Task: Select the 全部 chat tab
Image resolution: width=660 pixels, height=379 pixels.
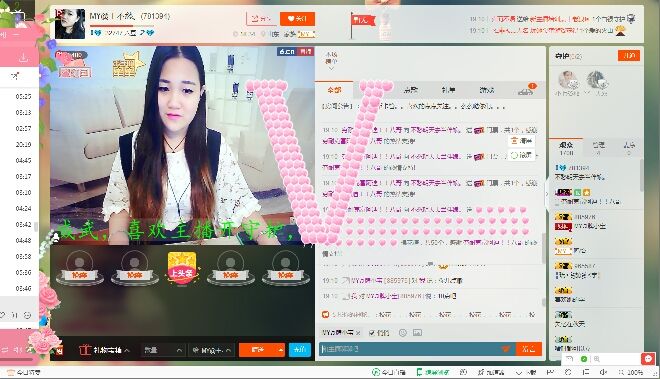Action: 335,90
